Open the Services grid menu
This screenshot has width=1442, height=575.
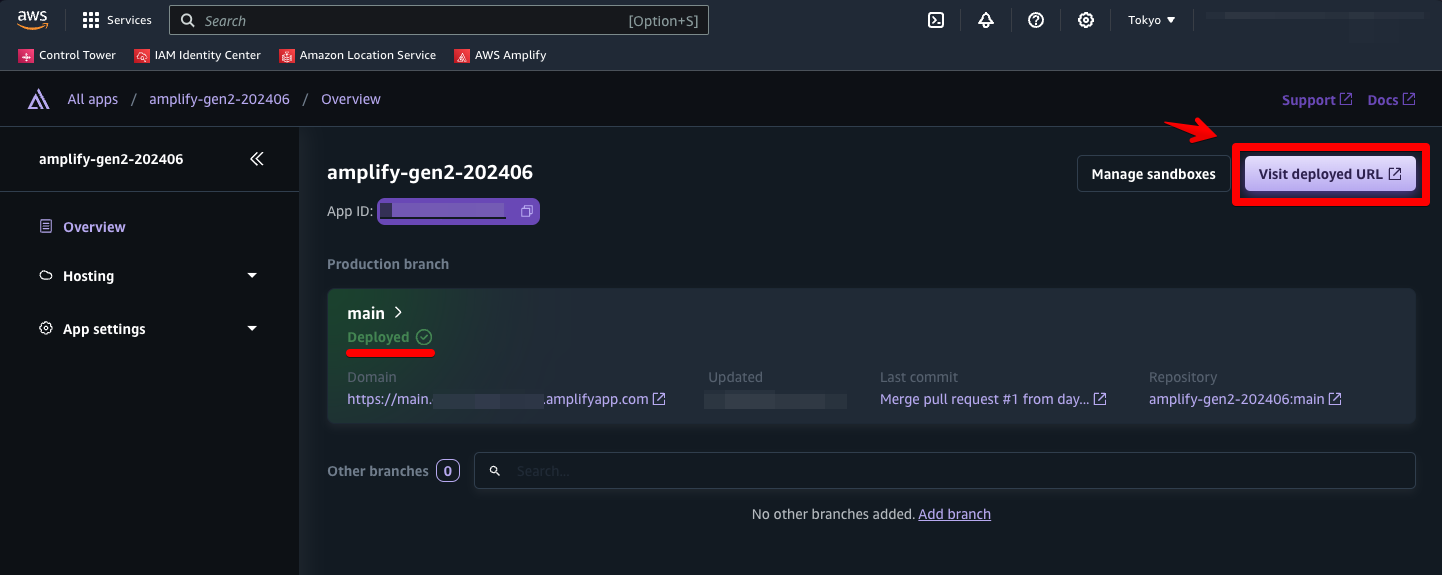pyautogui.click(x=117, y=20)
